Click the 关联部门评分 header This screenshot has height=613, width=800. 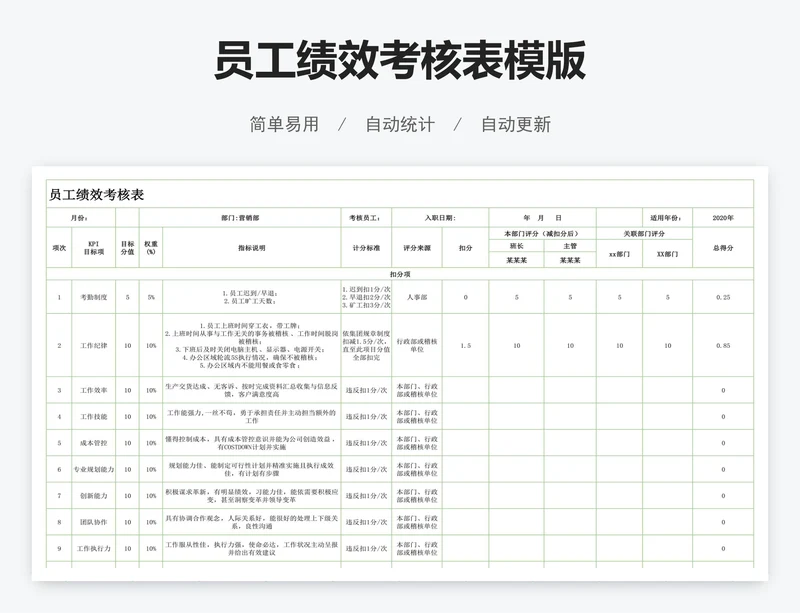coord(644,234)
